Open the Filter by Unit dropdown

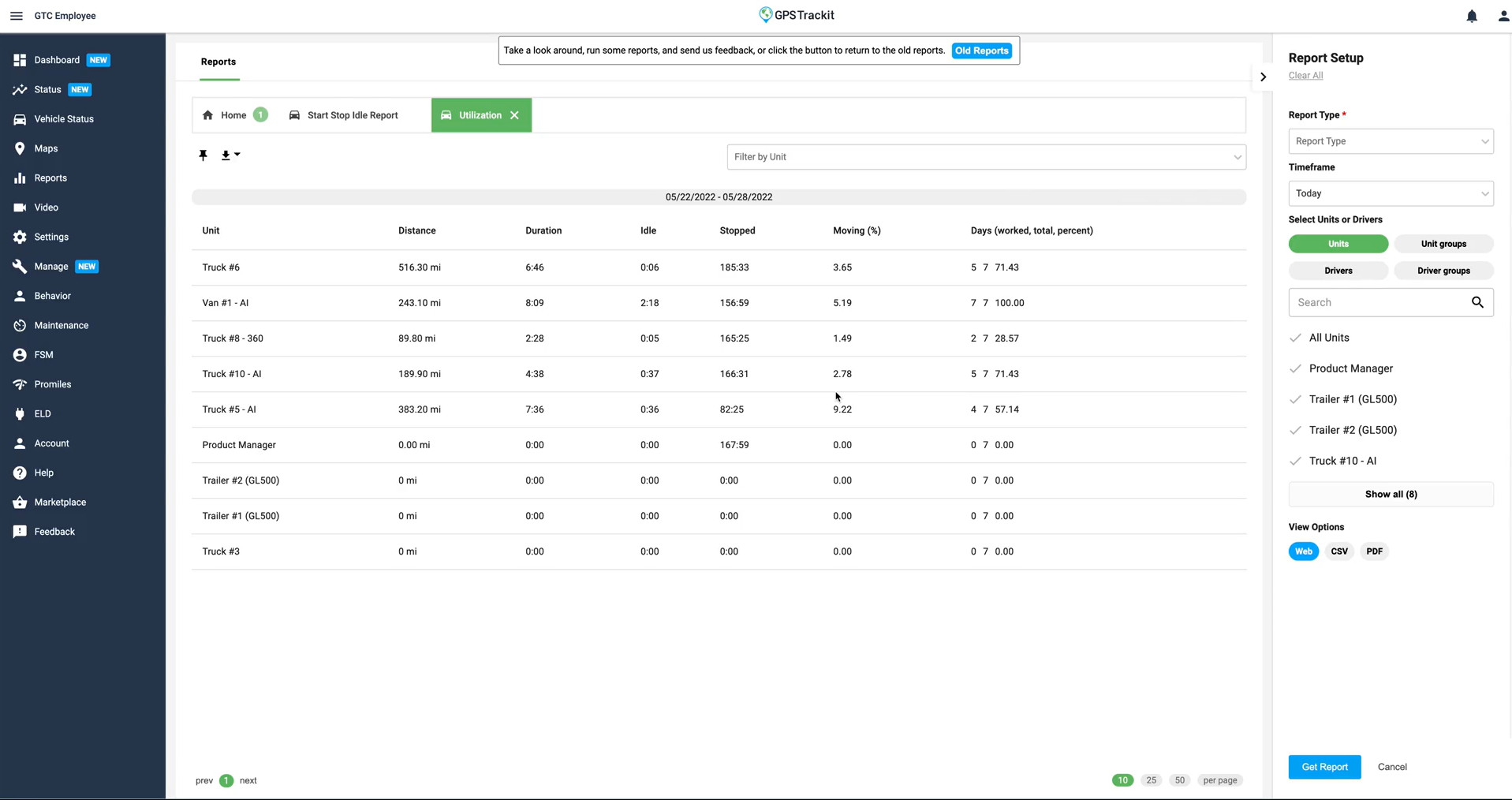[986, 157]
